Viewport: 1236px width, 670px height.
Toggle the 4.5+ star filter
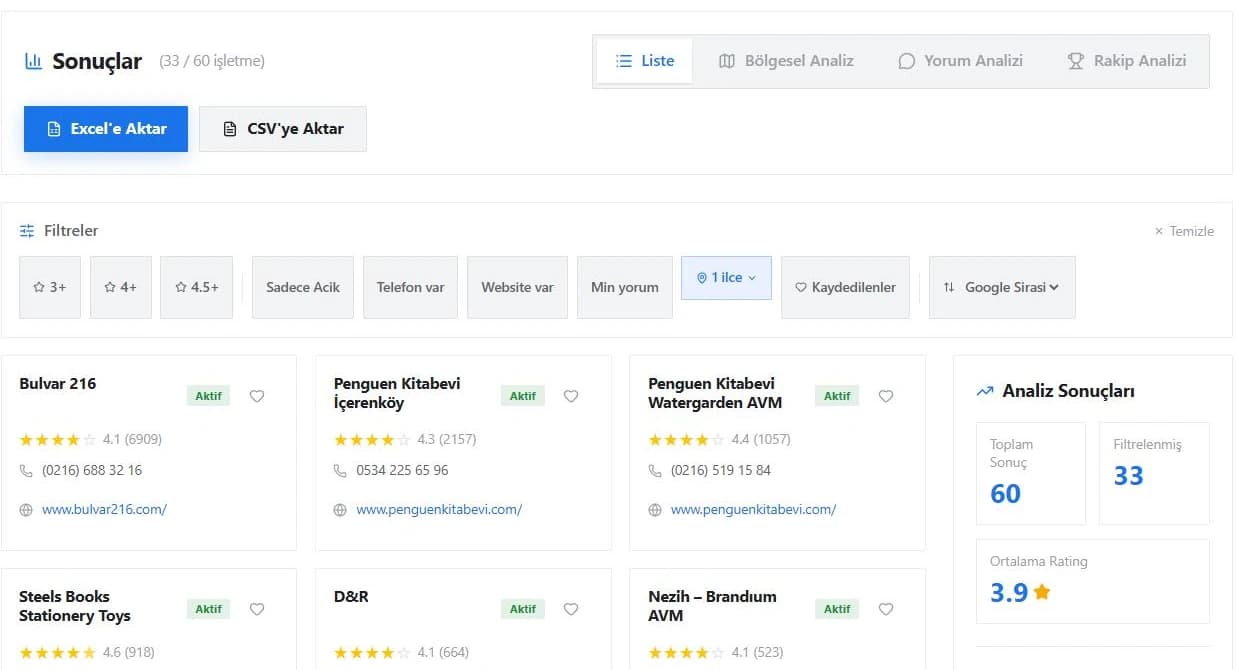click(x=196, y=287)
